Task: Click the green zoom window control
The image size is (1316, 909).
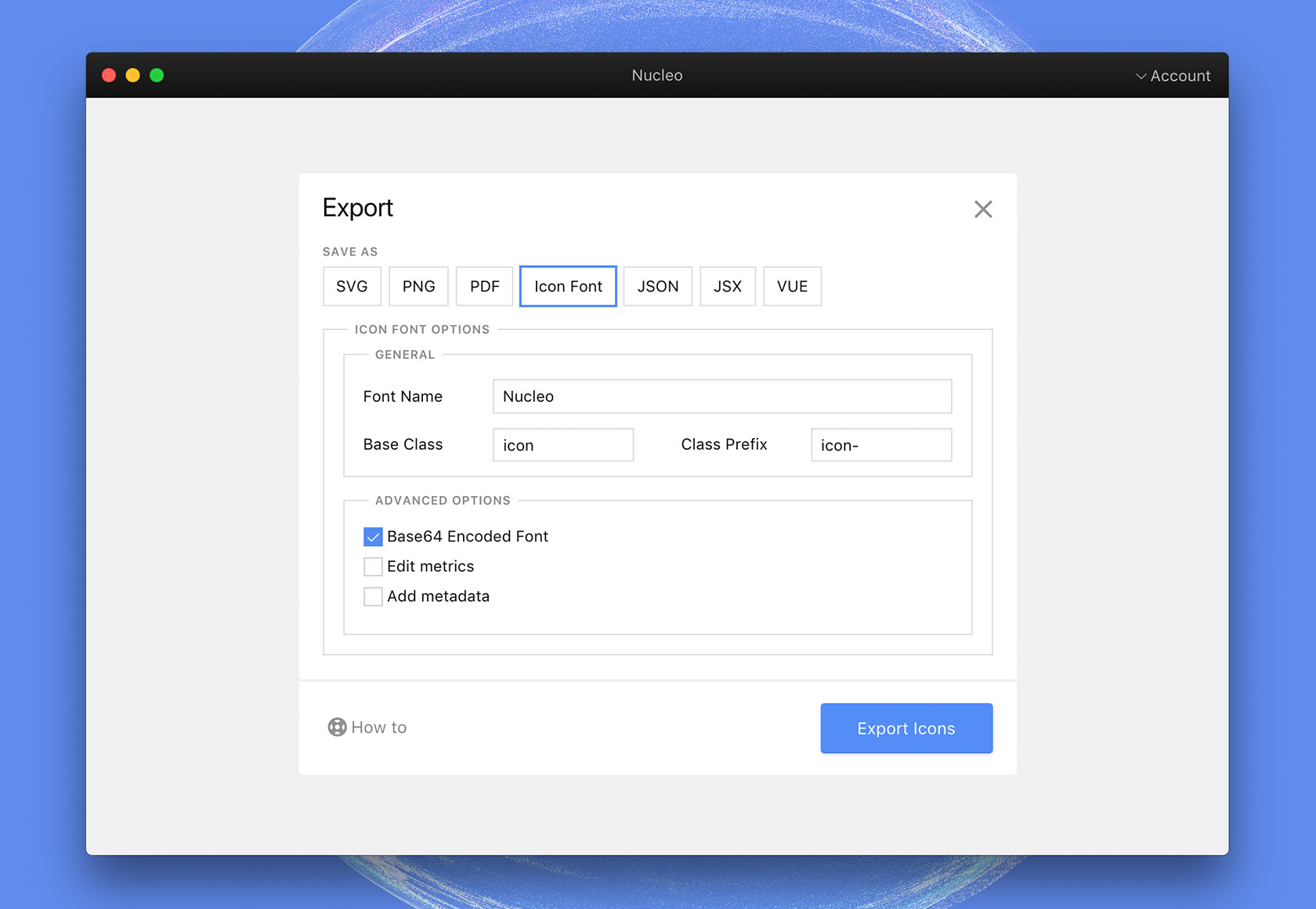Action: [x=157, y=75]
